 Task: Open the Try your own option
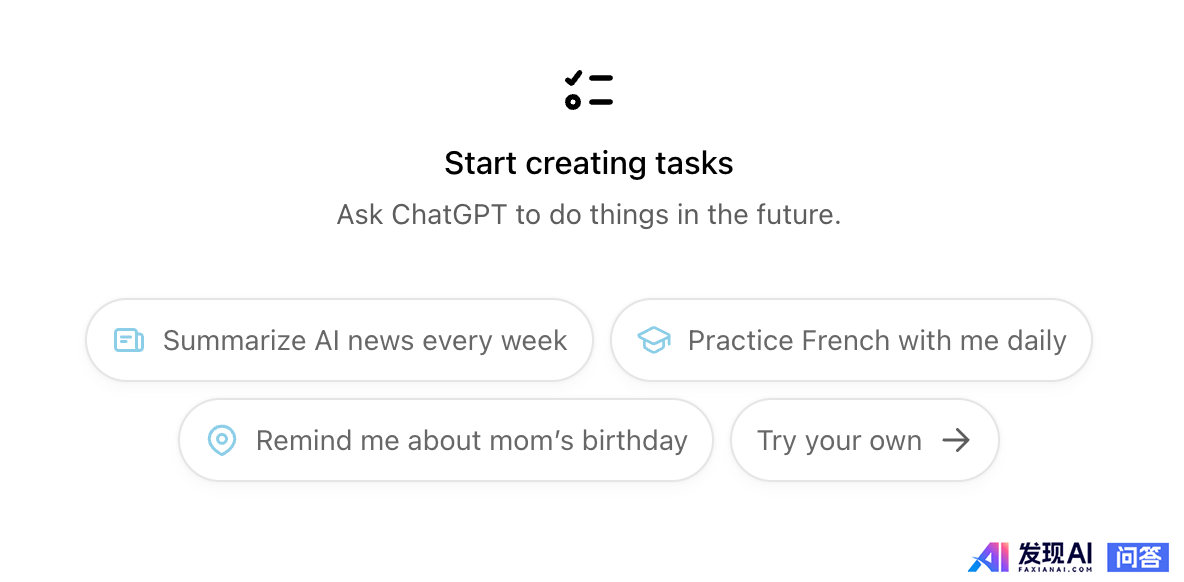click(864, 440)
